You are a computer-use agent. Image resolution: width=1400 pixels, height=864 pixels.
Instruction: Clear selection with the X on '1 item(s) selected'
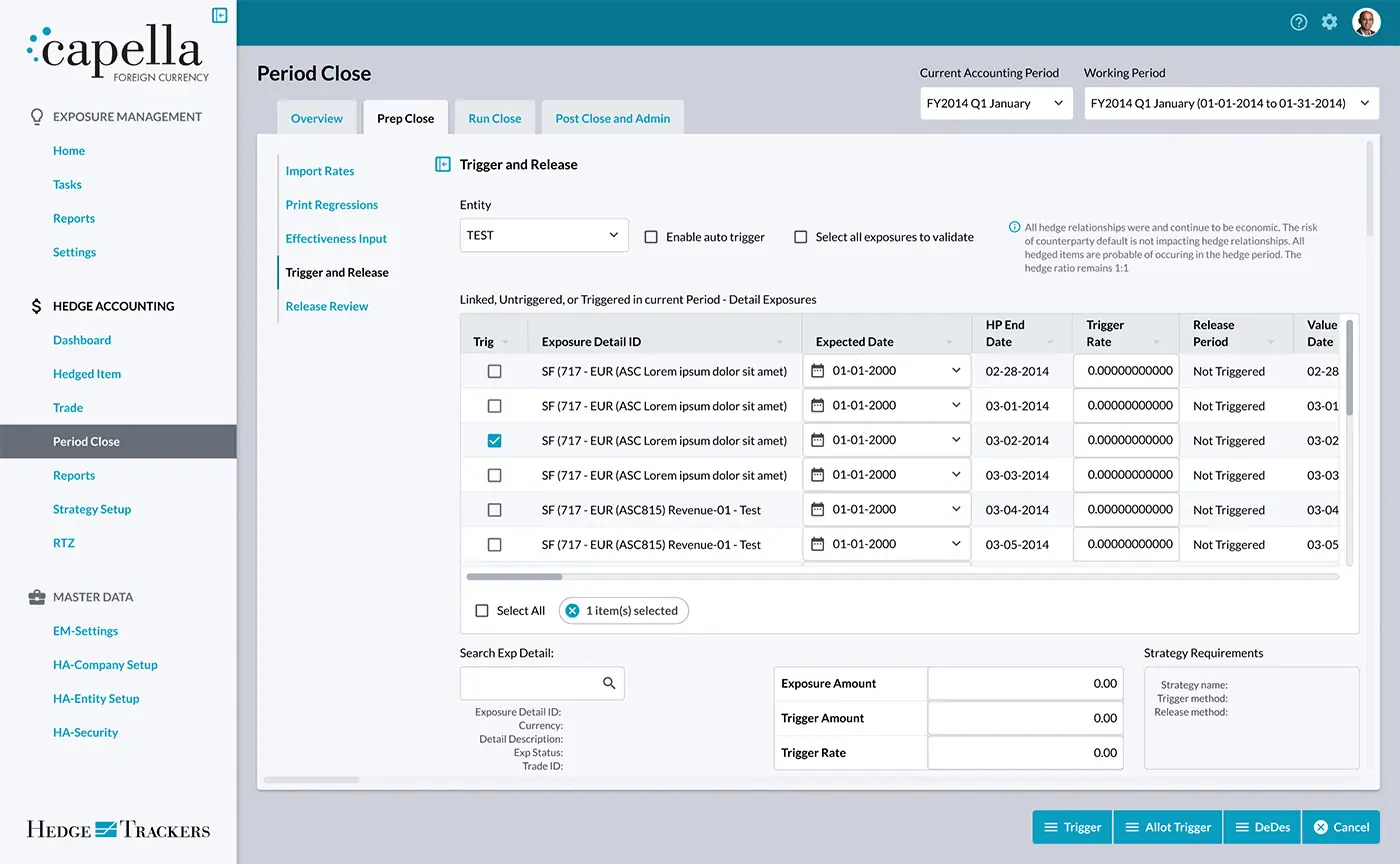point(573,610)
